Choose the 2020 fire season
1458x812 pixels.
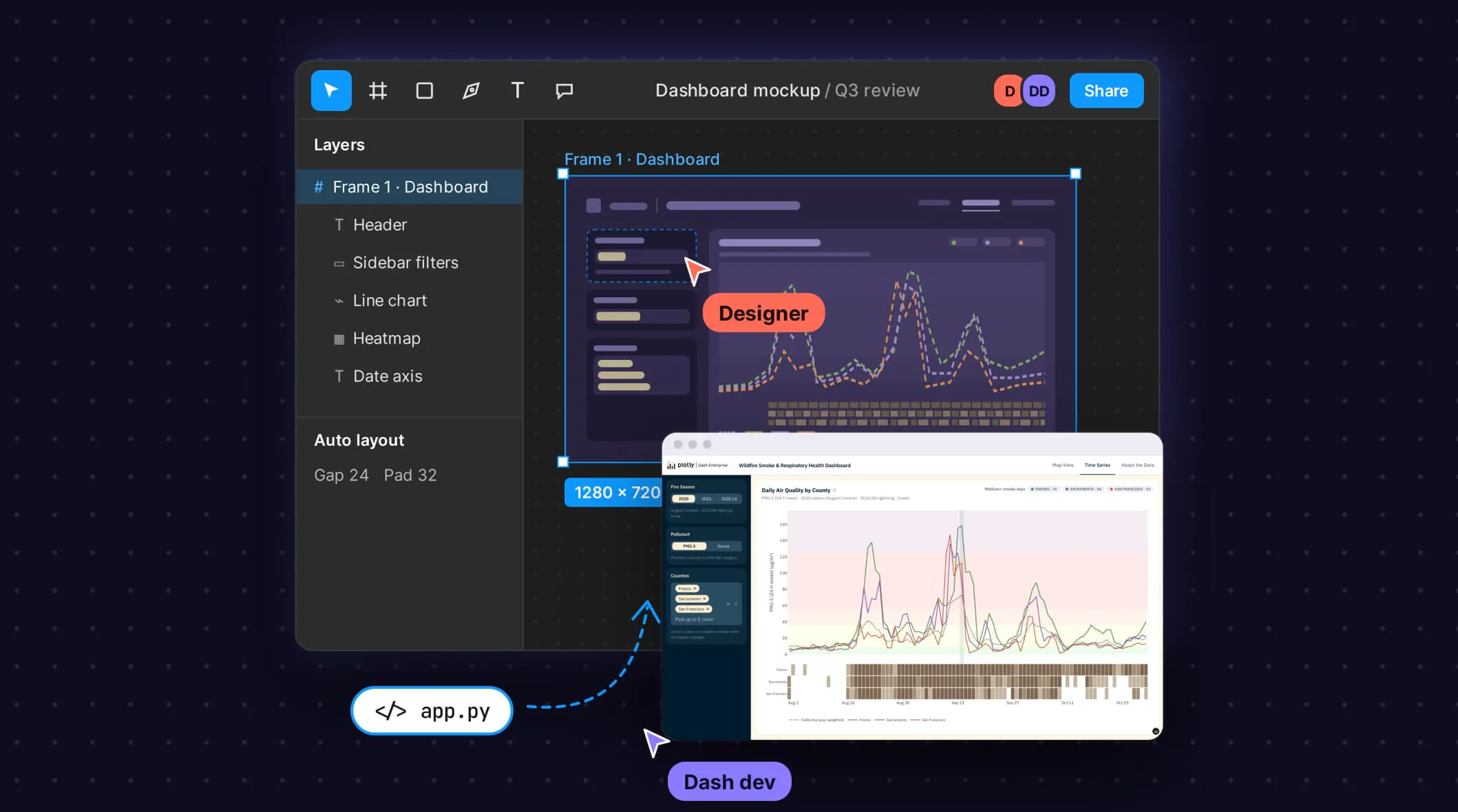tap(684, 499)
